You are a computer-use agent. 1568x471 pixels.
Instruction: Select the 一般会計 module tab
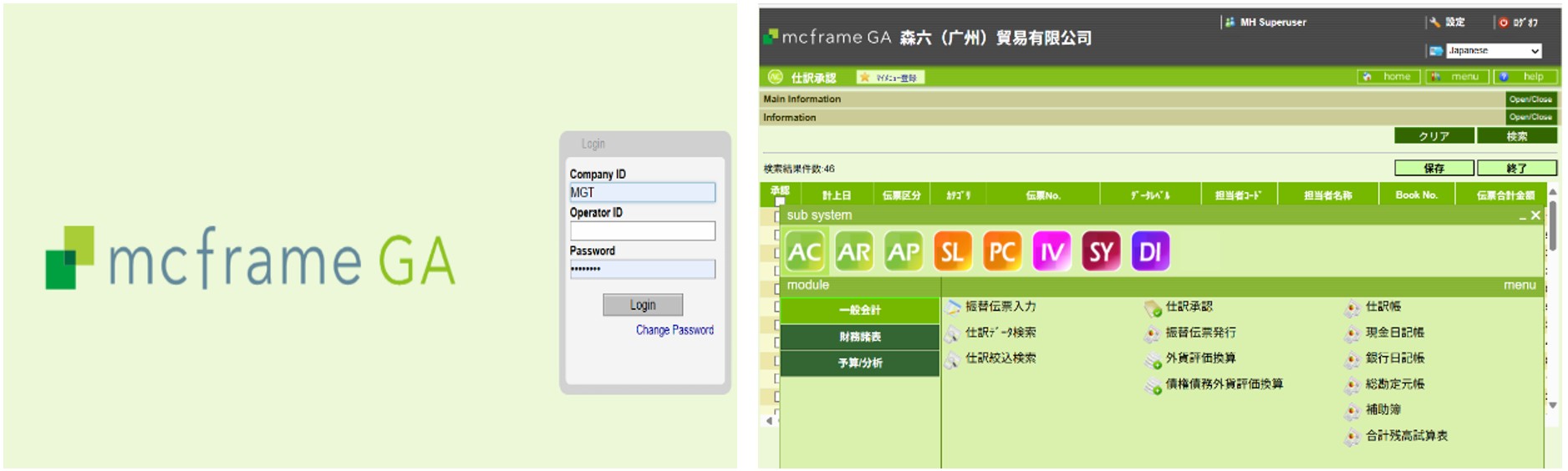[859, 311]
